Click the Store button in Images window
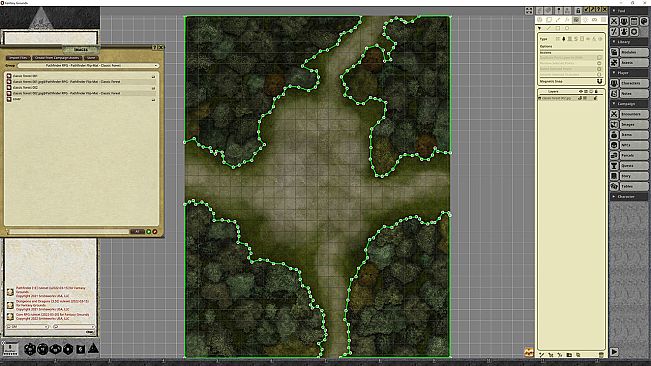Image resolution: width=651 pixels, height=366 pixels. point(91,58)
